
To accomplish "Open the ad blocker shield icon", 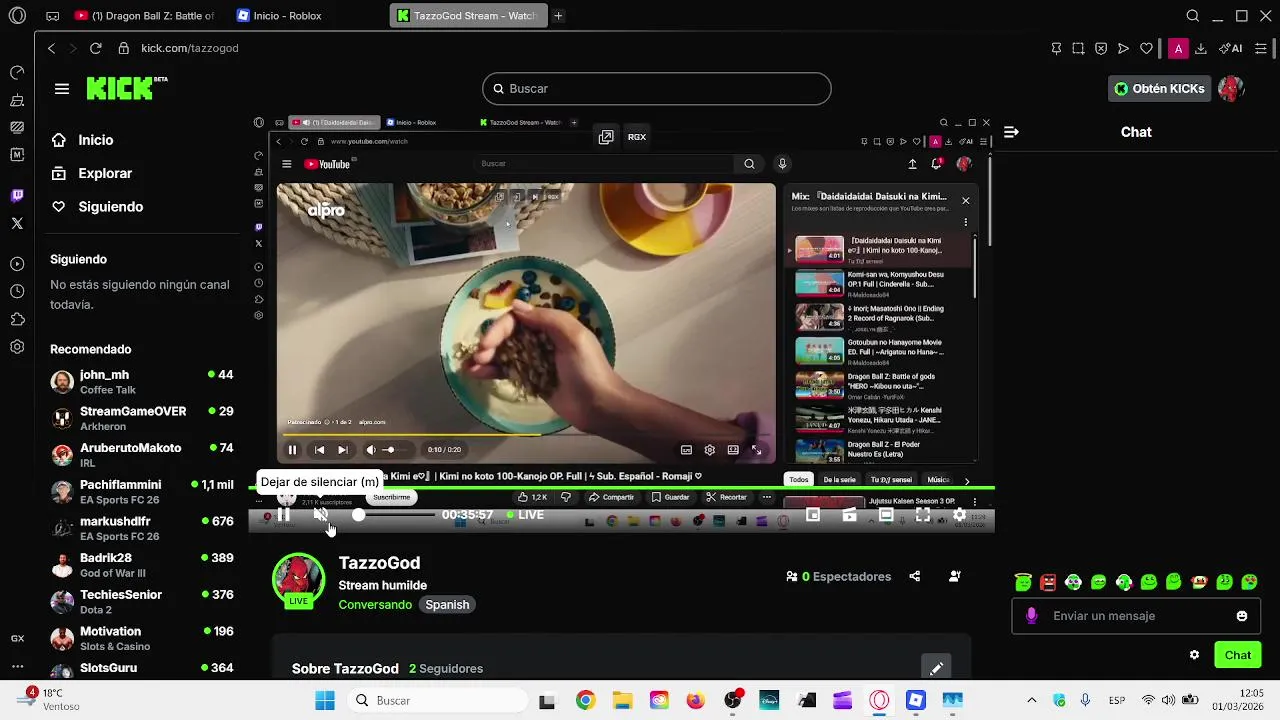I will [x=1101, y=48].
